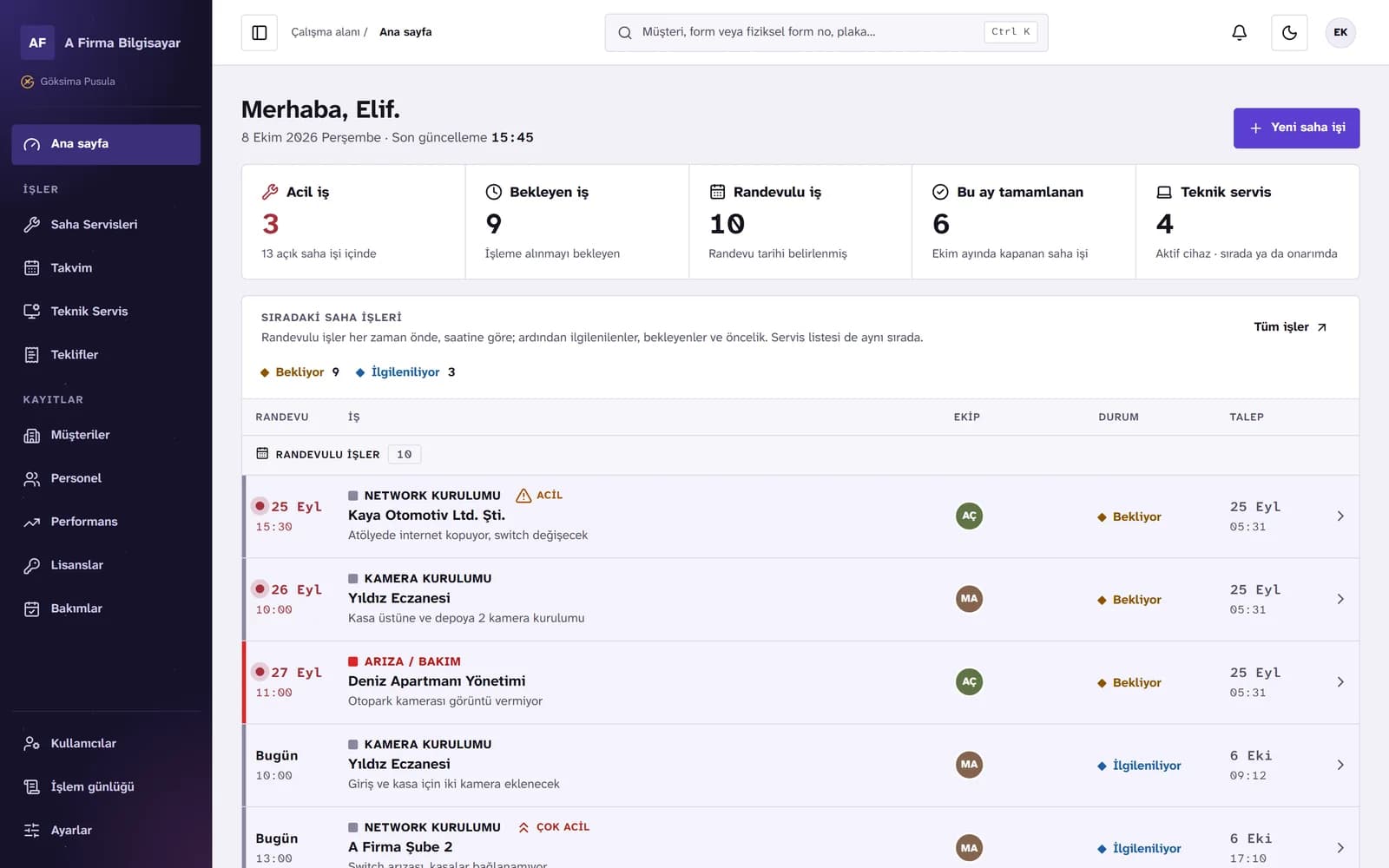Click the ACİL warning tag on Kaya Otomotiv

[539, 496]
